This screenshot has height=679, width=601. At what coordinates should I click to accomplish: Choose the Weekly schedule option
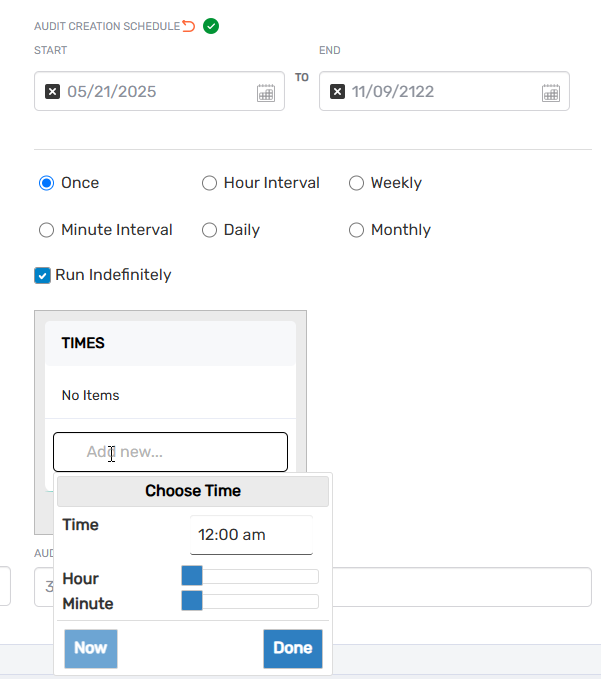click(x=356, y=183)
